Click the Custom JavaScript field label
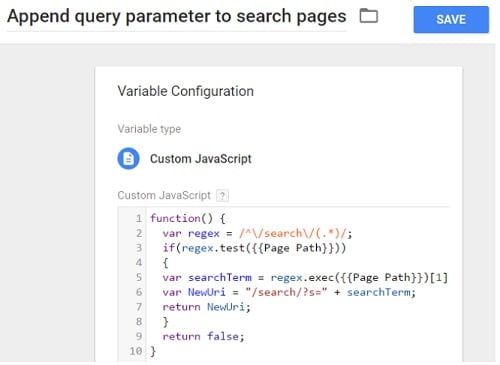Screen dimensions: 500x365 point(164,195)
